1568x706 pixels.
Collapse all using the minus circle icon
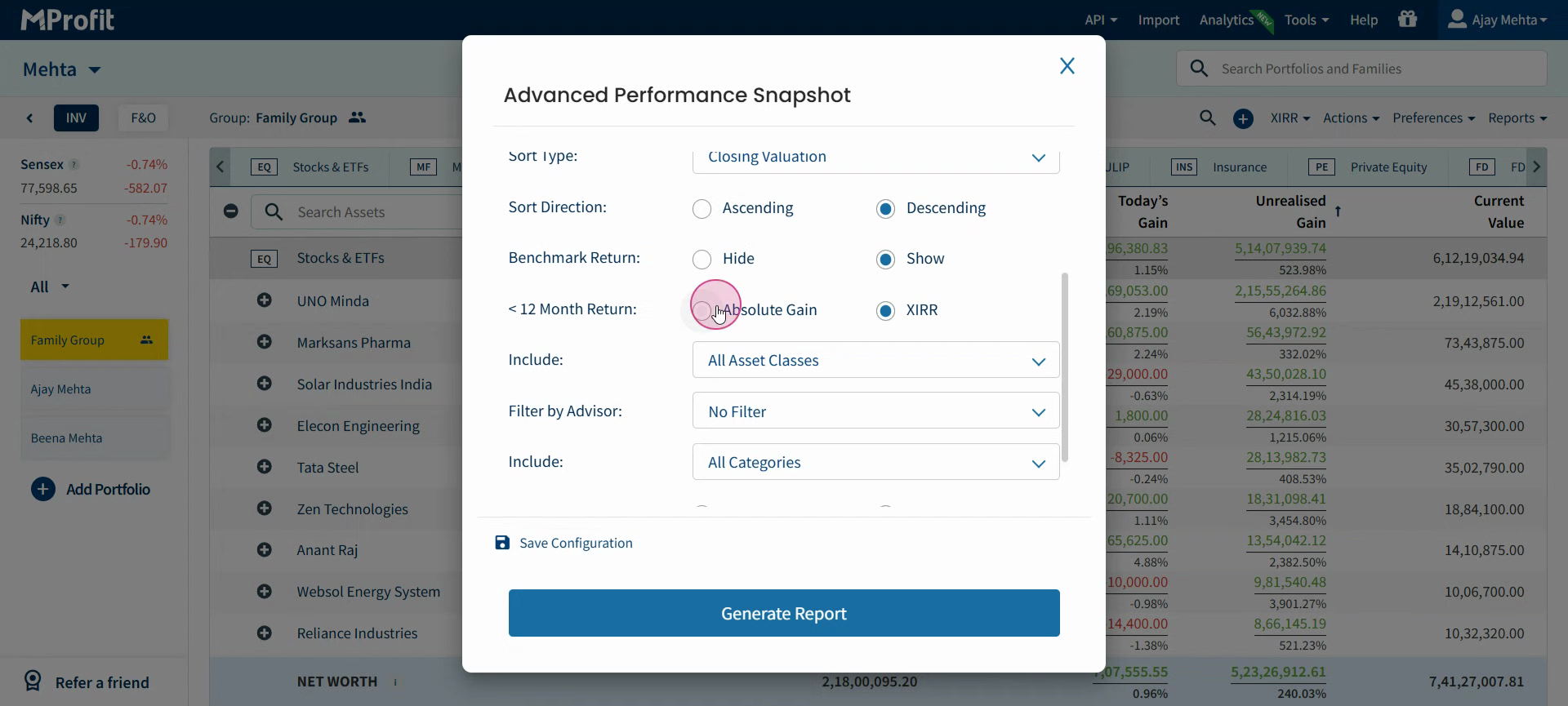click(231, 211)
